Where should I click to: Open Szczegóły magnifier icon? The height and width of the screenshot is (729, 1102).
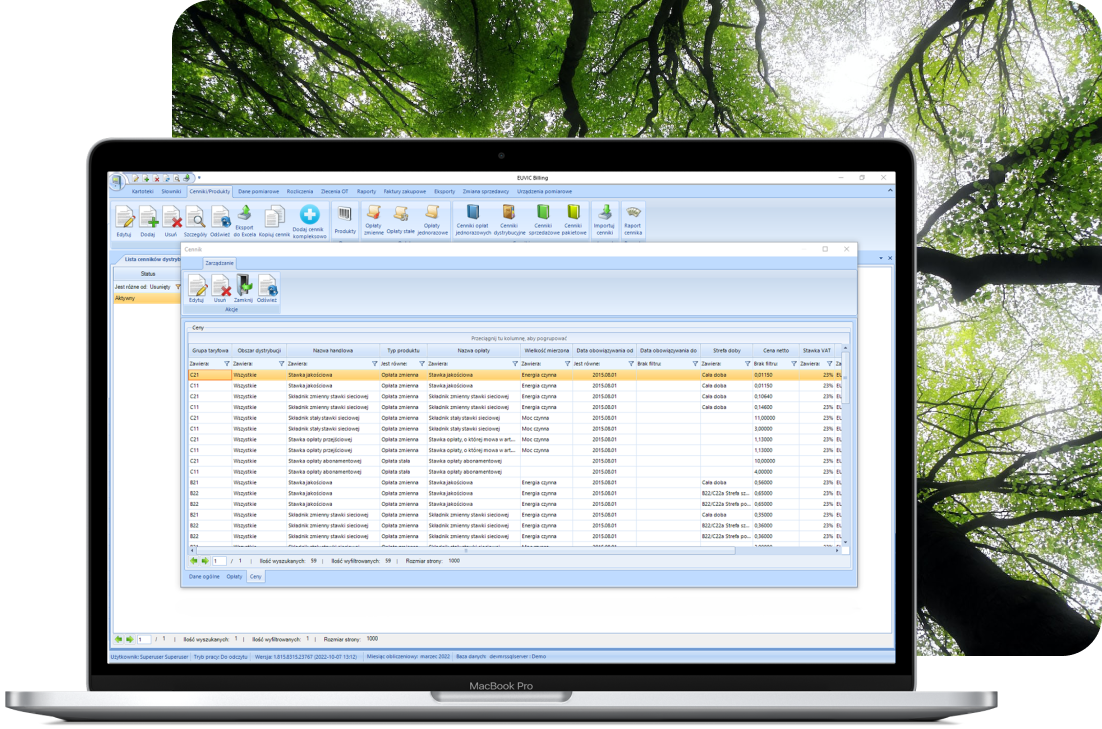(x=195, y=217)
